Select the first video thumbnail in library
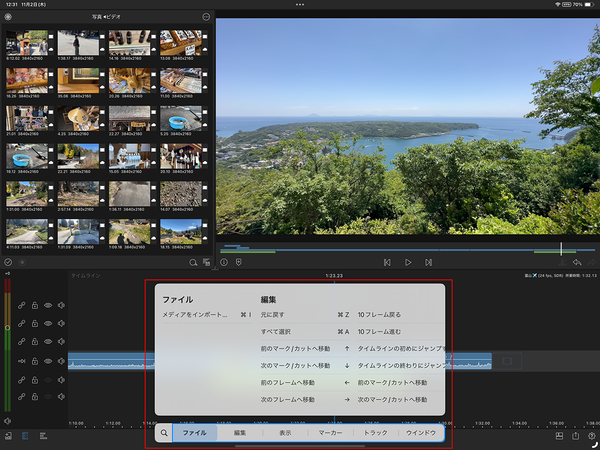Viewport: 600px width, 450px height. point(25,43)
